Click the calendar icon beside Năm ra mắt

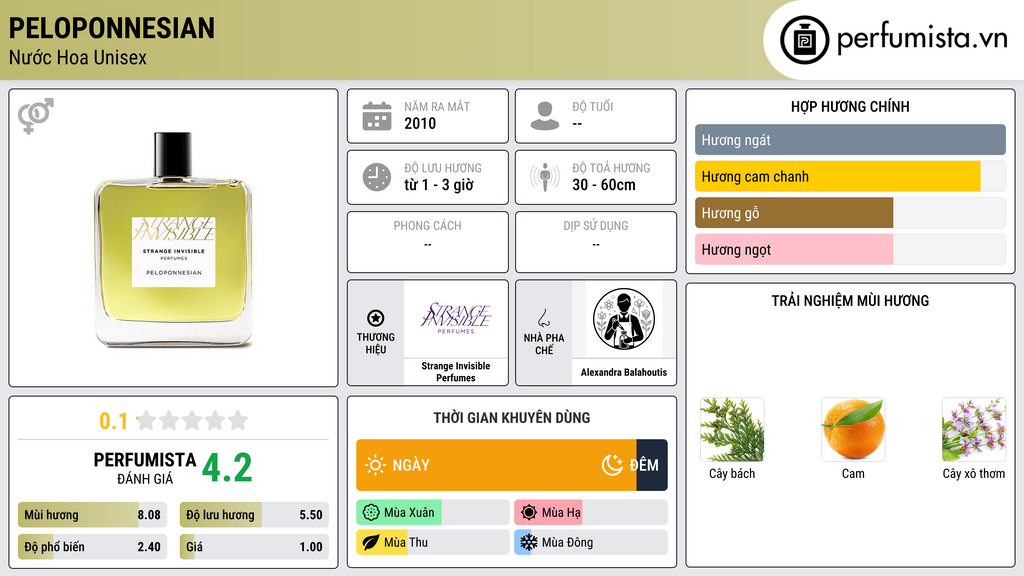tap(377, 116)
